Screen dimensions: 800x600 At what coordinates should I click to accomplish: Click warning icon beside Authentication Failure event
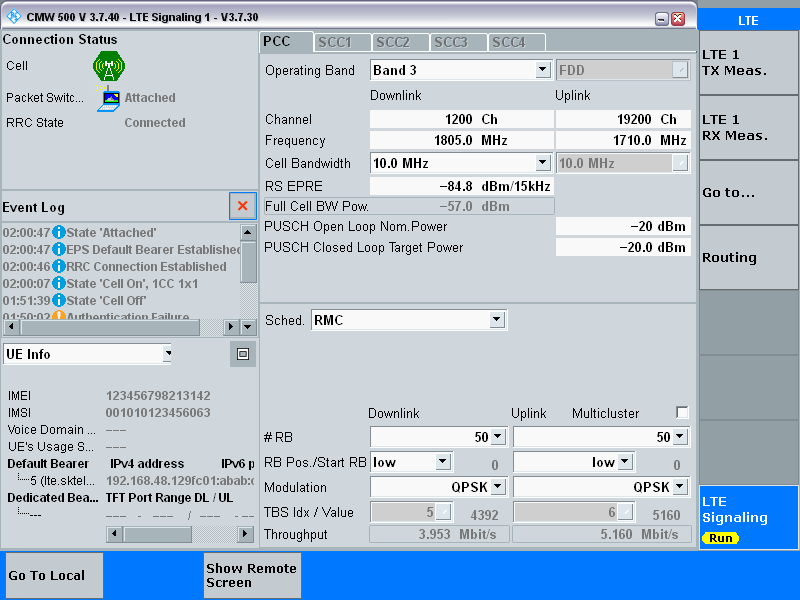pyautogui.click(x=59, y=316)
